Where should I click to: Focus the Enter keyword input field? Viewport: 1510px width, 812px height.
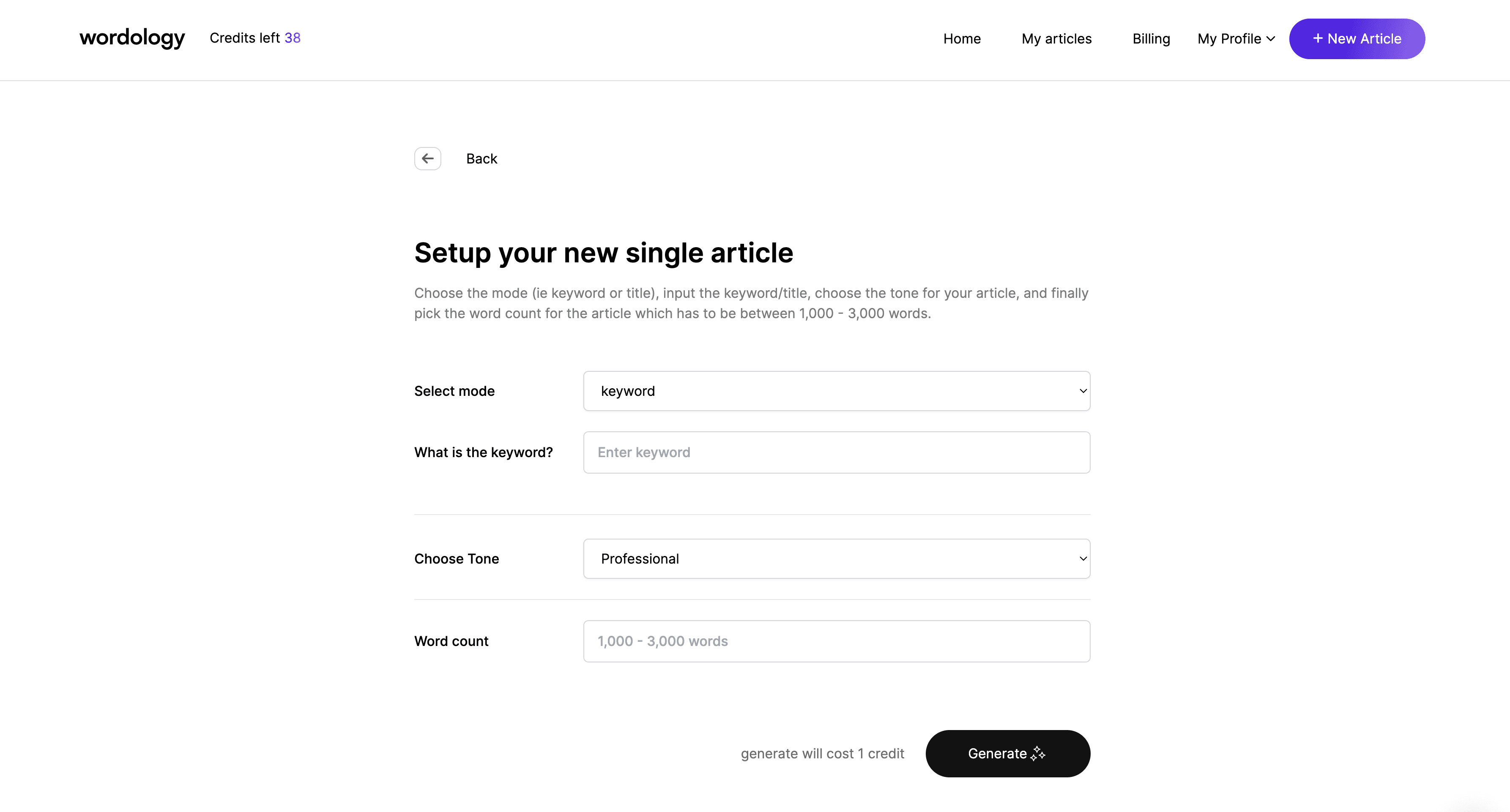pos(837,452)
